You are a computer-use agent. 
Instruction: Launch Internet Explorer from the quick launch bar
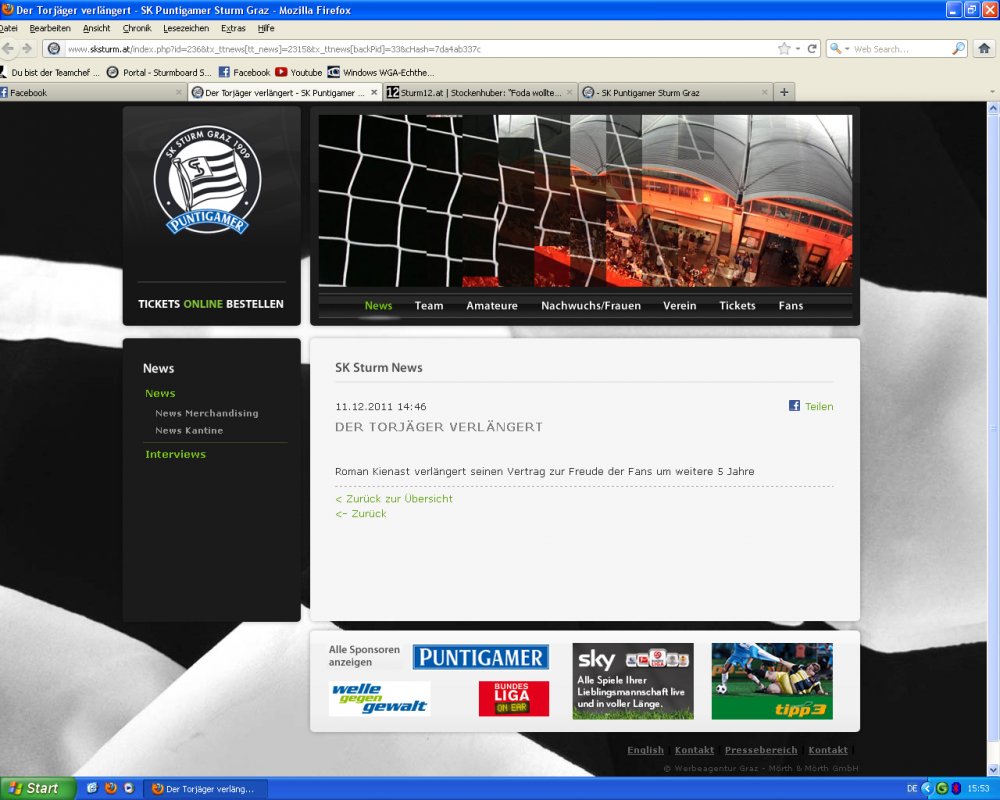coord(92,789)
